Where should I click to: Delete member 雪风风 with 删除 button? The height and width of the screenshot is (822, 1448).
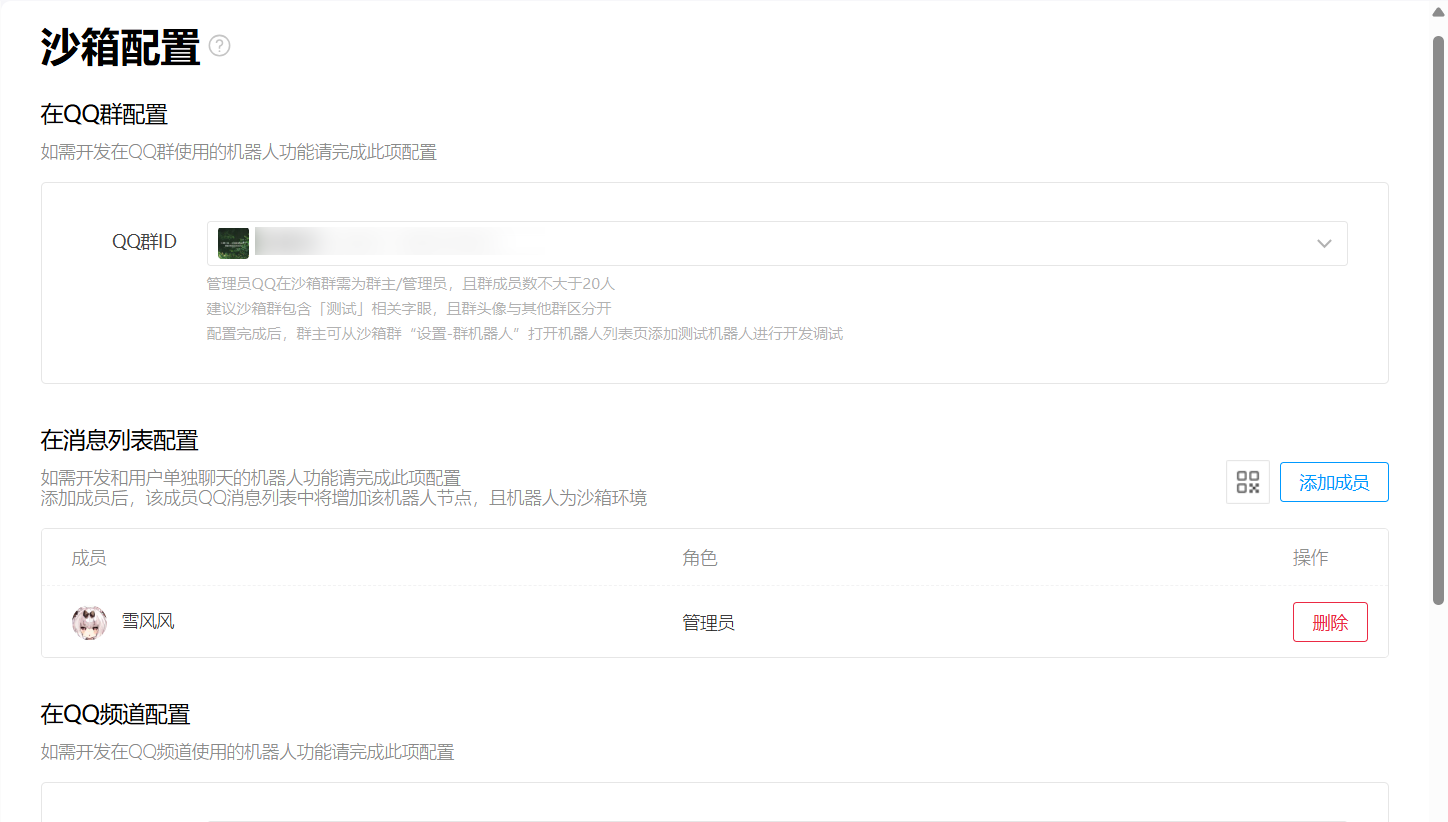click(x=1329, y=622)
